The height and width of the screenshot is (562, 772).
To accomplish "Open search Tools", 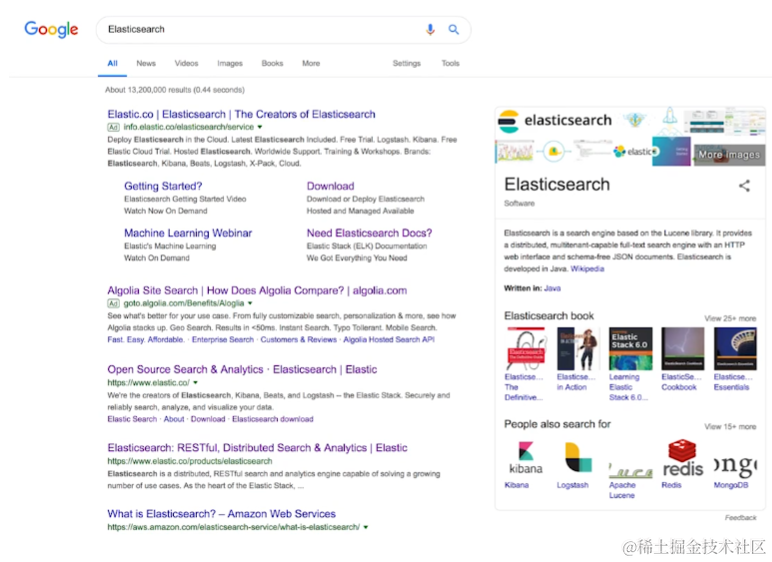I will pyautogui.click(x=450, y=63).
